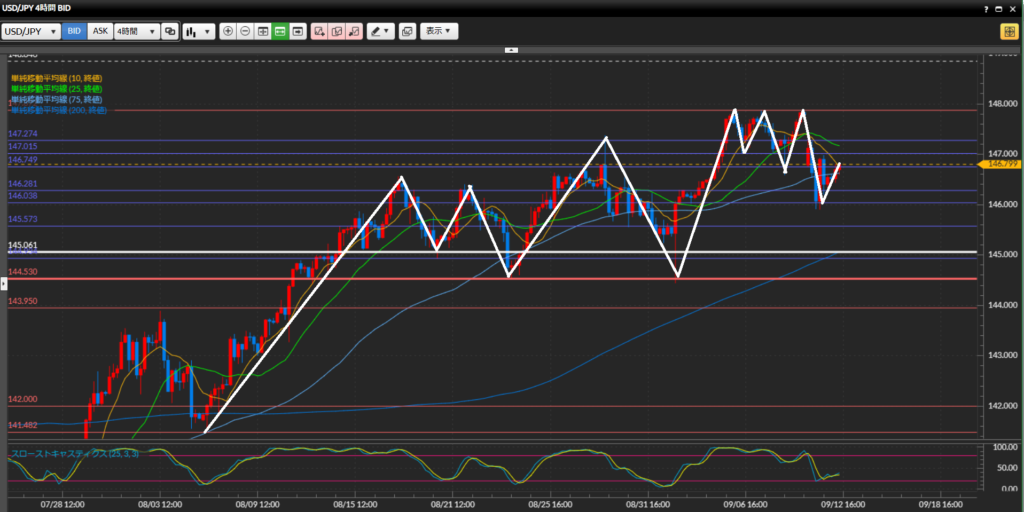Open the chart type candlestick dropdown
This screenshot has height=512, width=1024.
(x=198, y=31)
